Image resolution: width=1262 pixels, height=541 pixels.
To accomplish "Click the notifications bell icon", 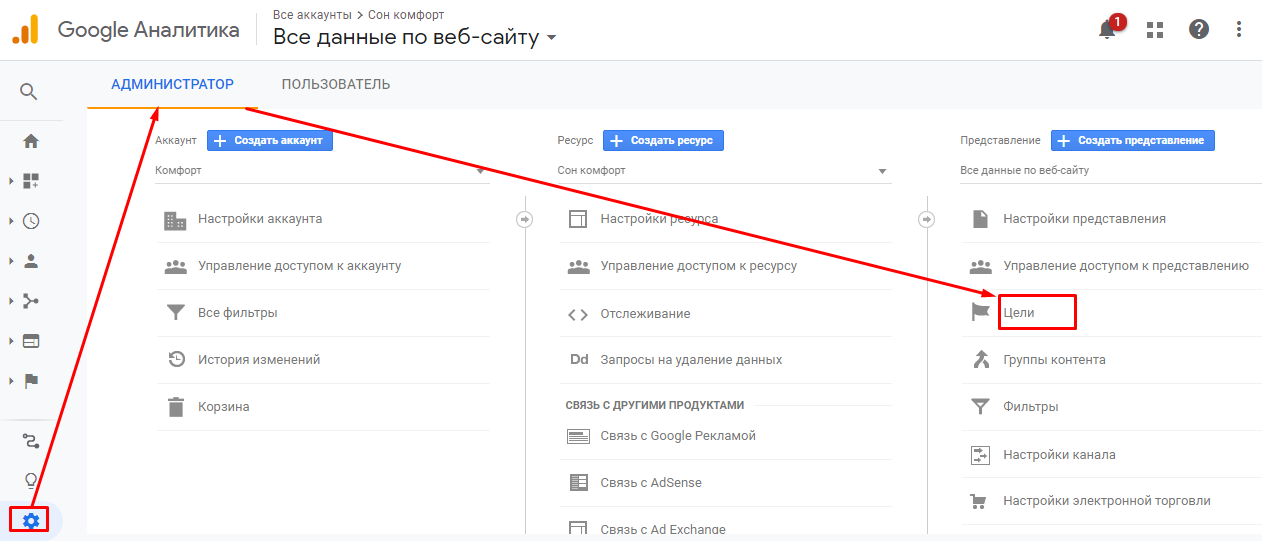I will pos(1107,29).
